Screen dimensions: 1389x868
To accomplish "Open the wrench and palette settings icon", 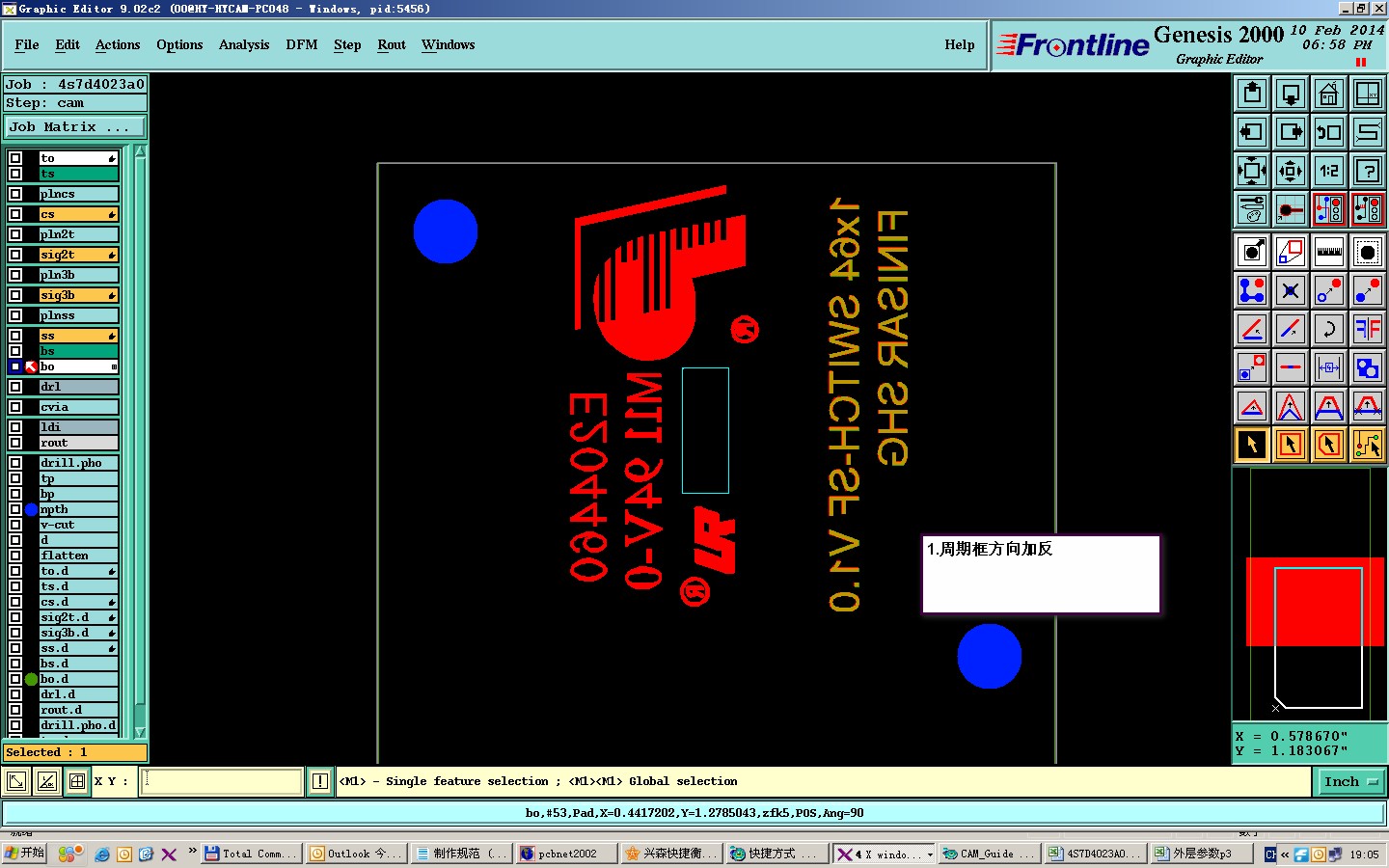I will coord(1252,209).
